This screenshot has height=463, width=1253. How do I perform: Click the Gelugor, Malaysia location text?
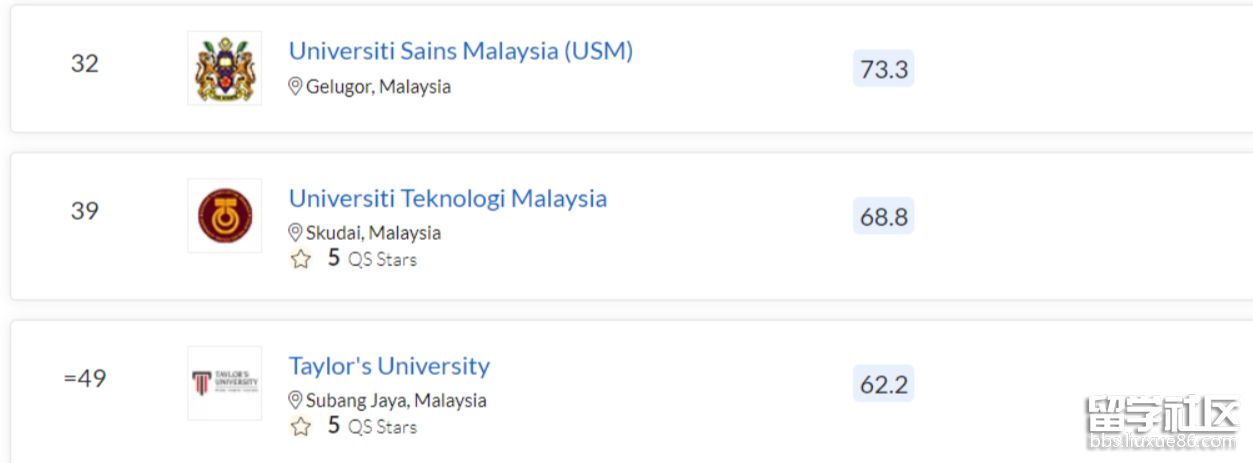click(x=378, y=87)
